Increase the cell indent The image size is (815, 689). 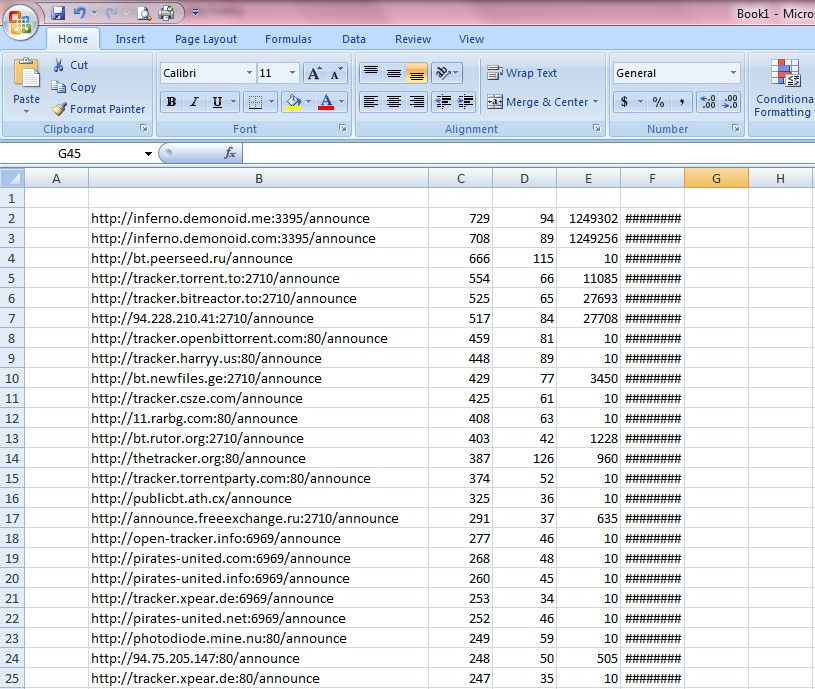(466, 102)
